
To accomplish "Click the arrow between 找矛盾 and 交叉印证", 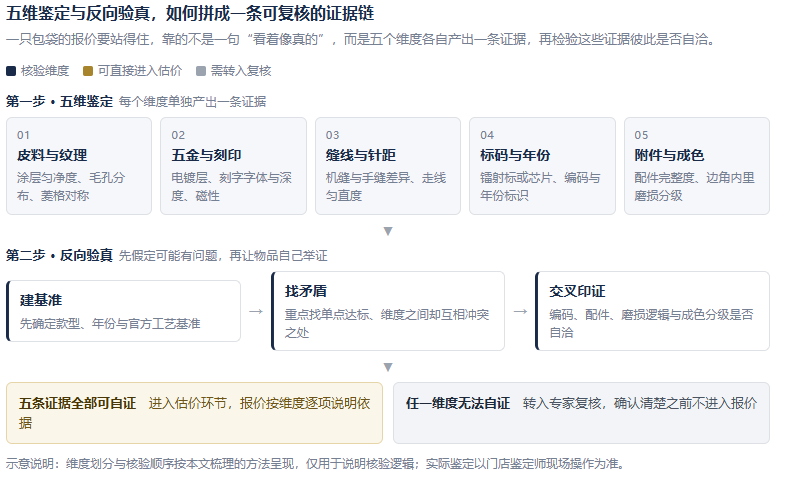I will click(520, 311).
